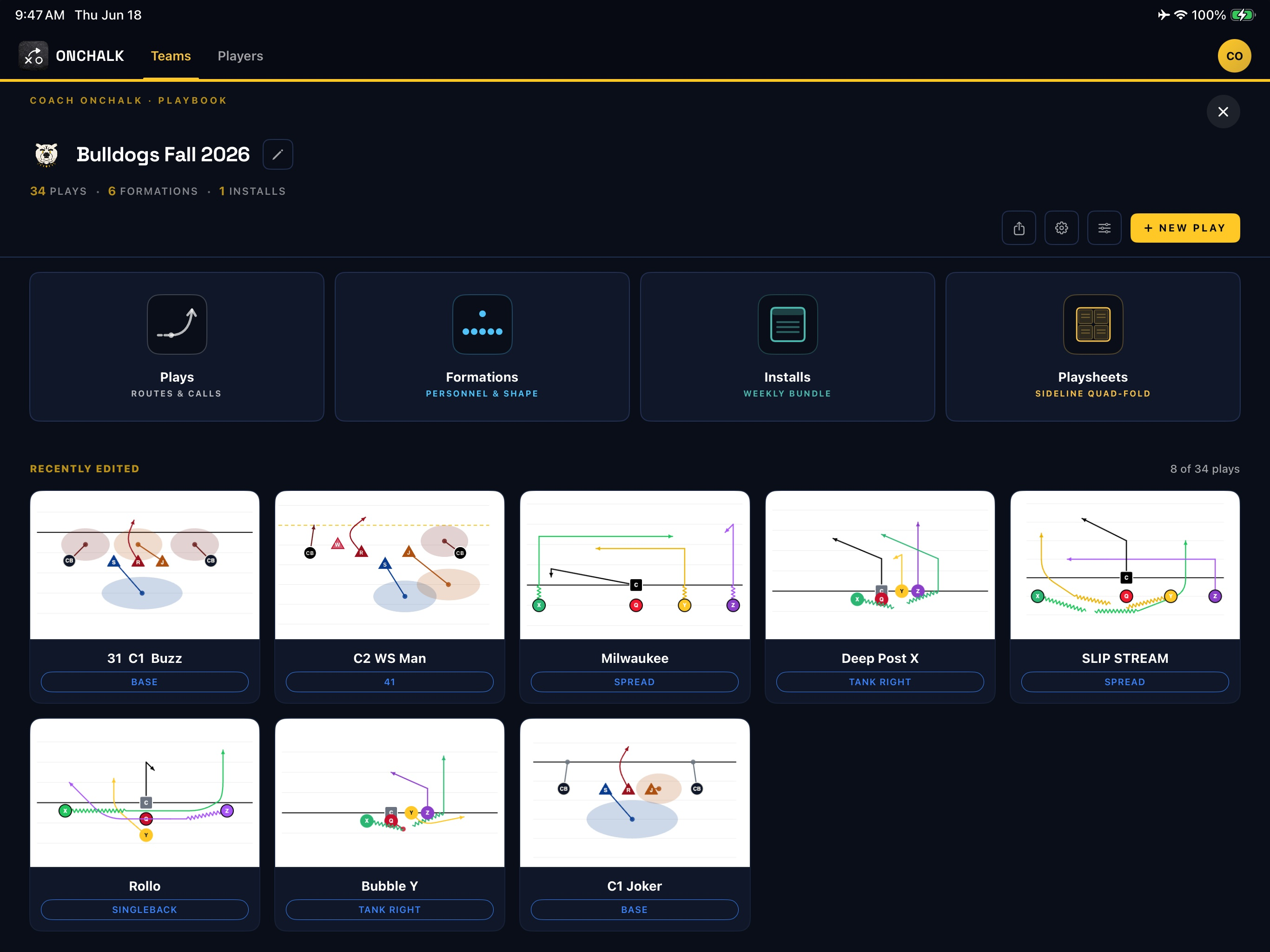Open the Playsheets Sideline Quad-Fold card

[1092, 347]
